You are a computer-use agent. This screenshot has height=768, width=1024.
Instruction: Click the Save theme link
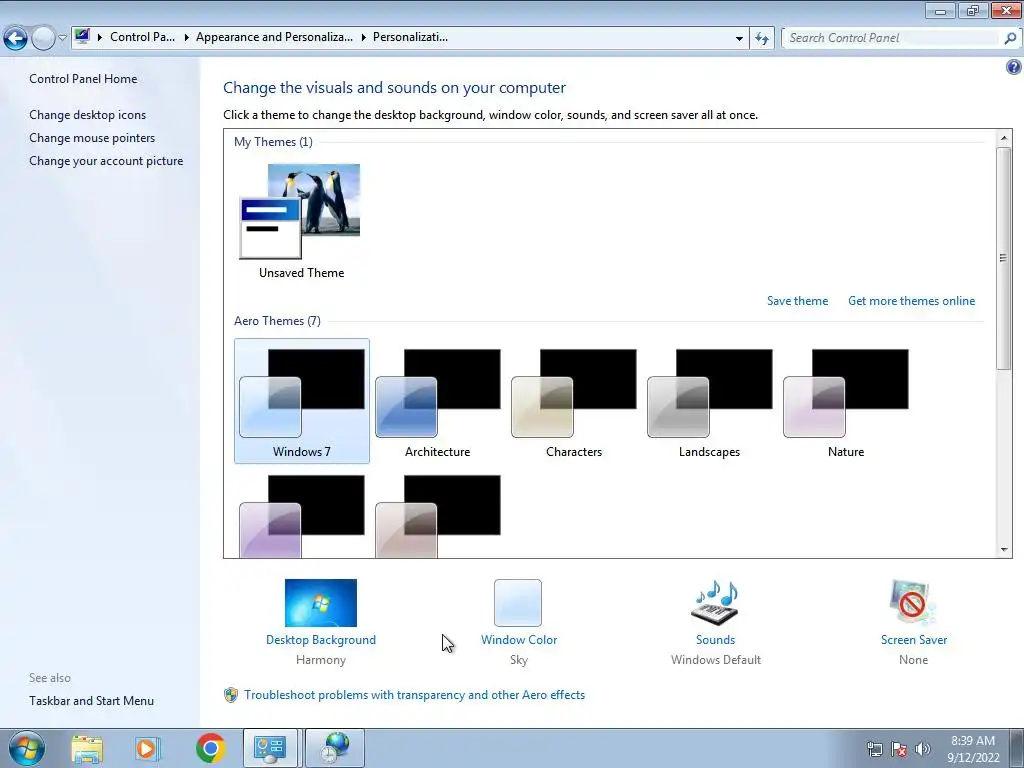coord(797,301)
